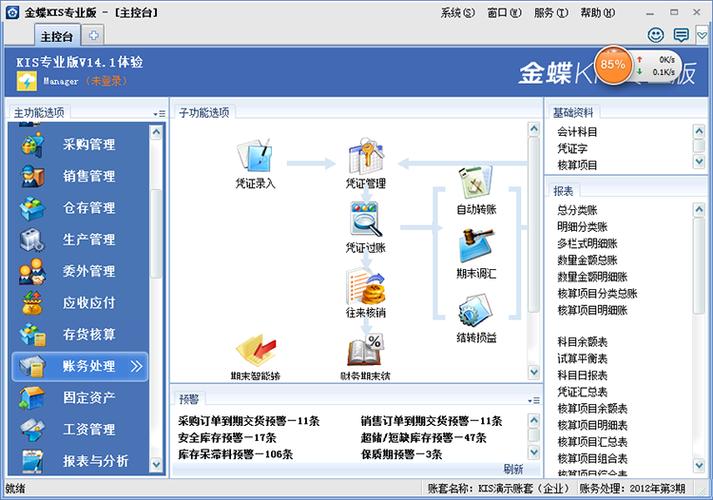
Task: Open the 凭证汇总表 report
Action: tap(582, 391)
